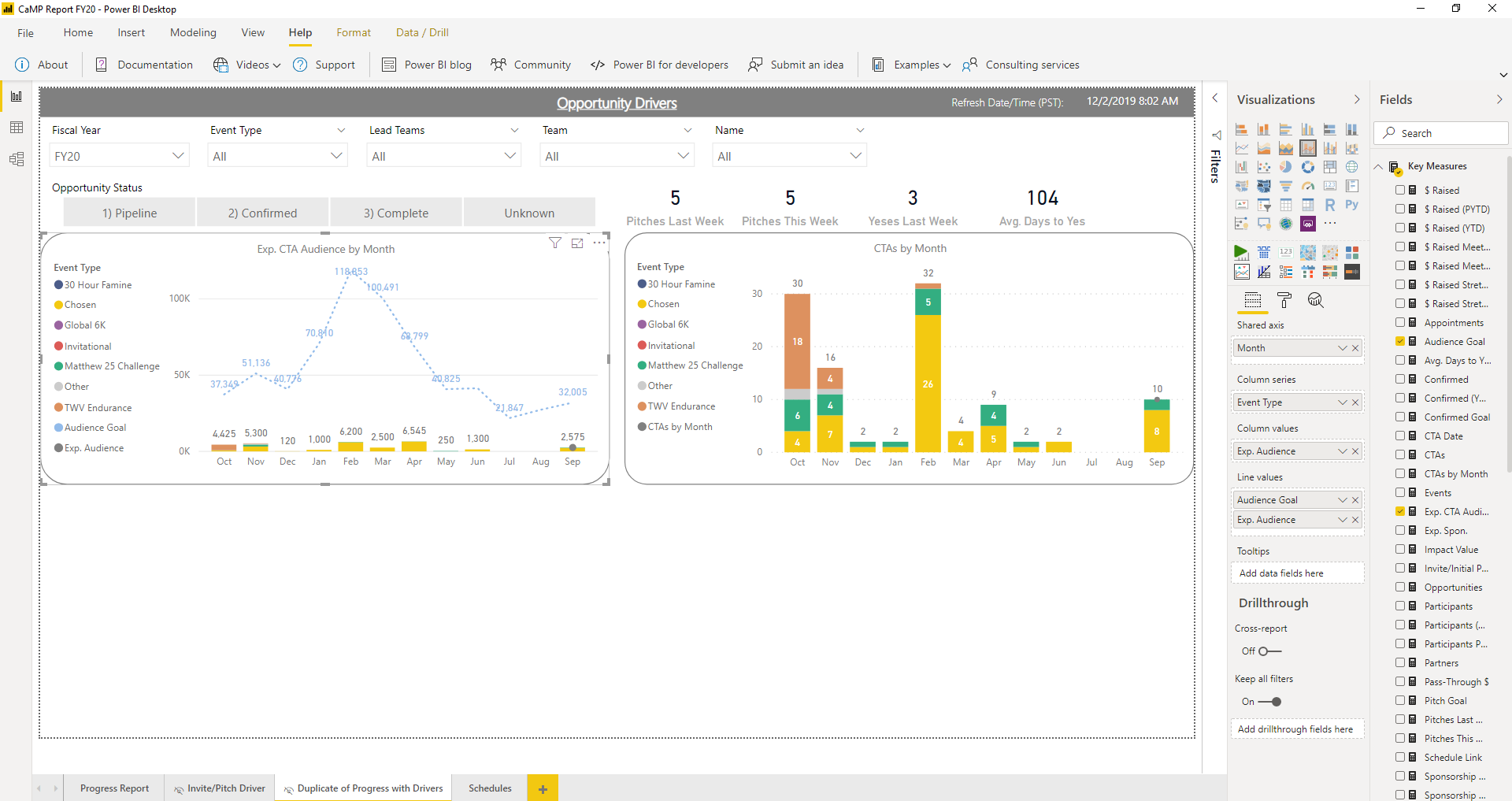Open Model view from left sidebar

[x=17, y=159]
